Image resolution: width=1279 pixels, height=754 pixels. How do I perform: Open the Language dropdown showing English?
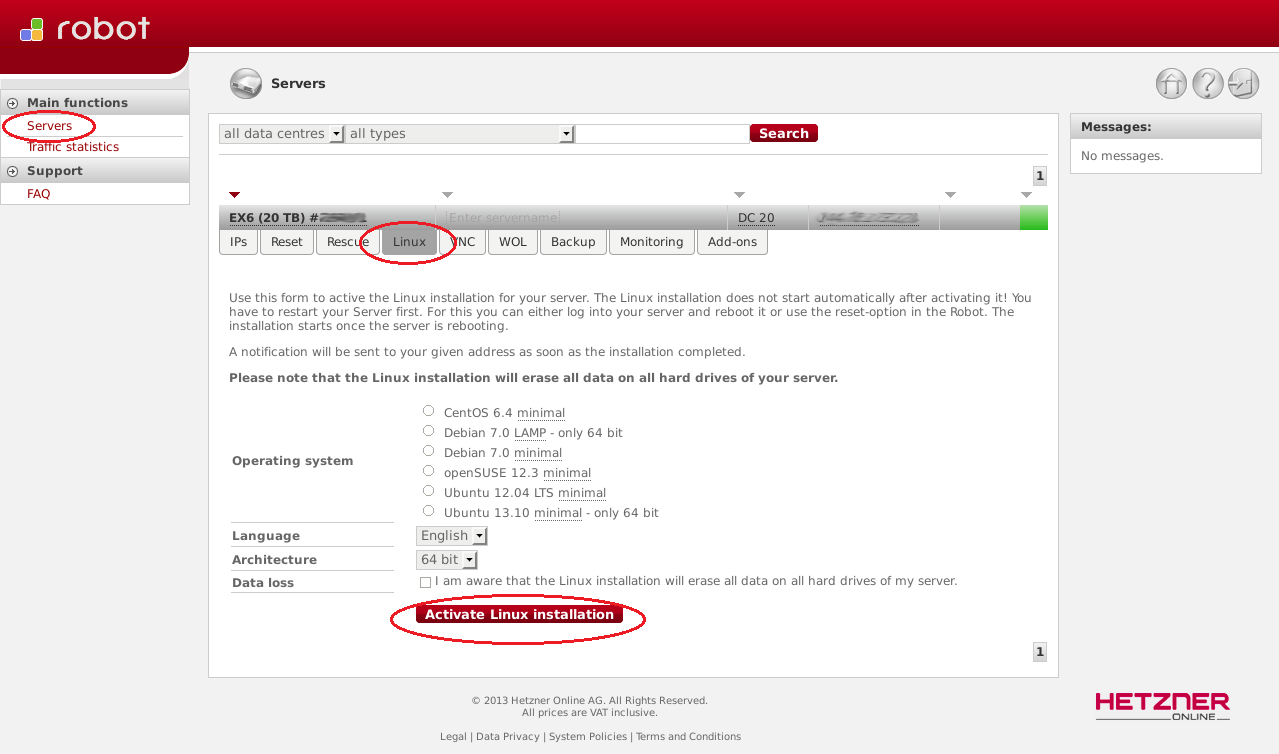[x=452, y=536]
